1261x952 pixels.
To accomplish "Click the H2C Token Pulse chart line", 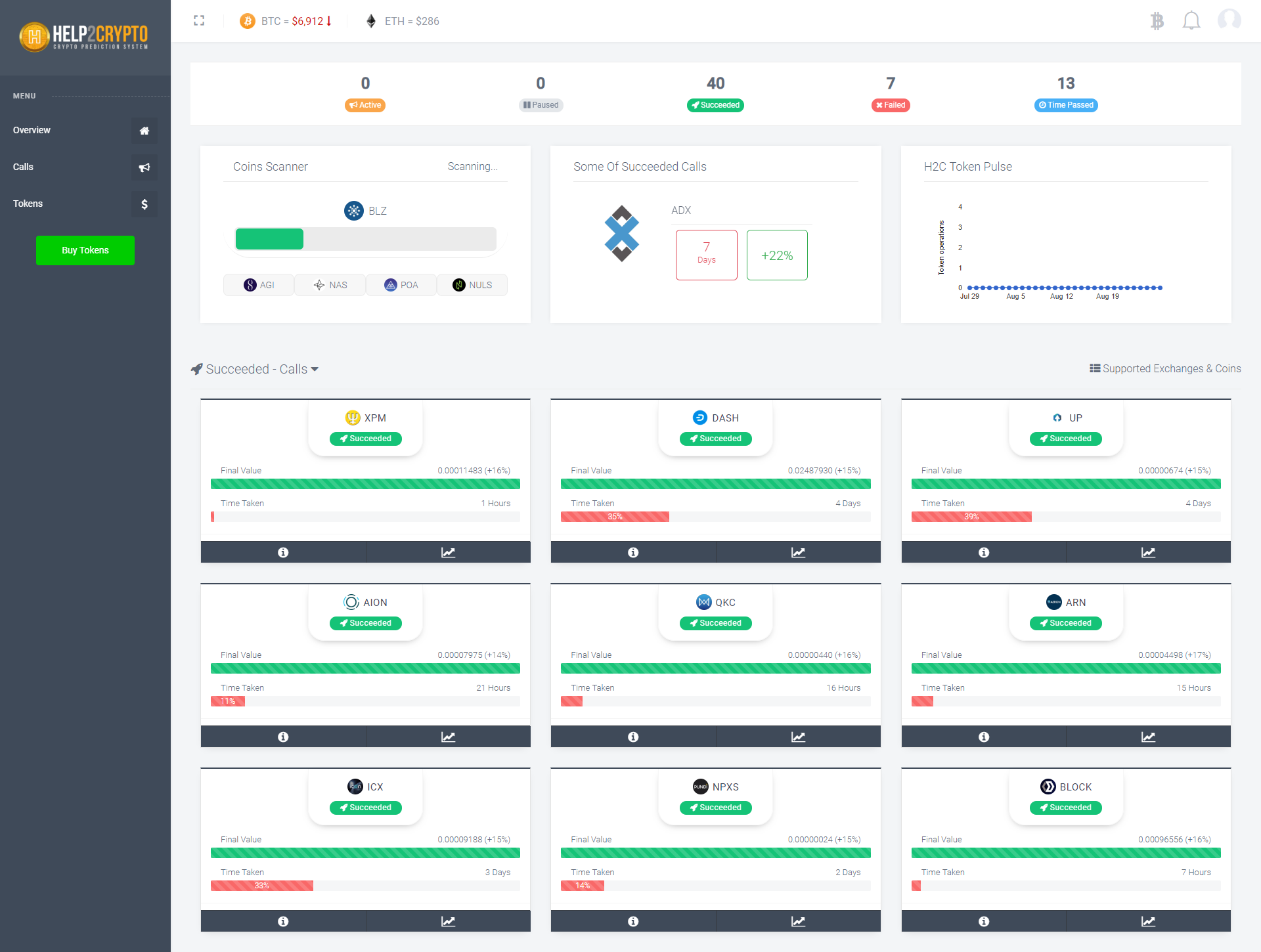I will pos(1065,288).
